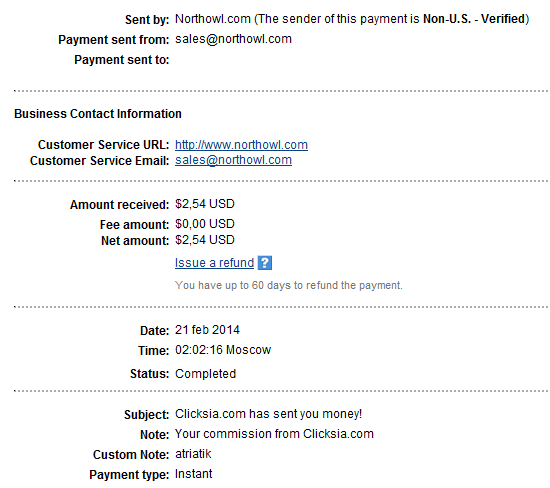This screenshot has height=488, width=550.
Task: Click the note Your commission from Clicksia.com
Action: [274, 434]
